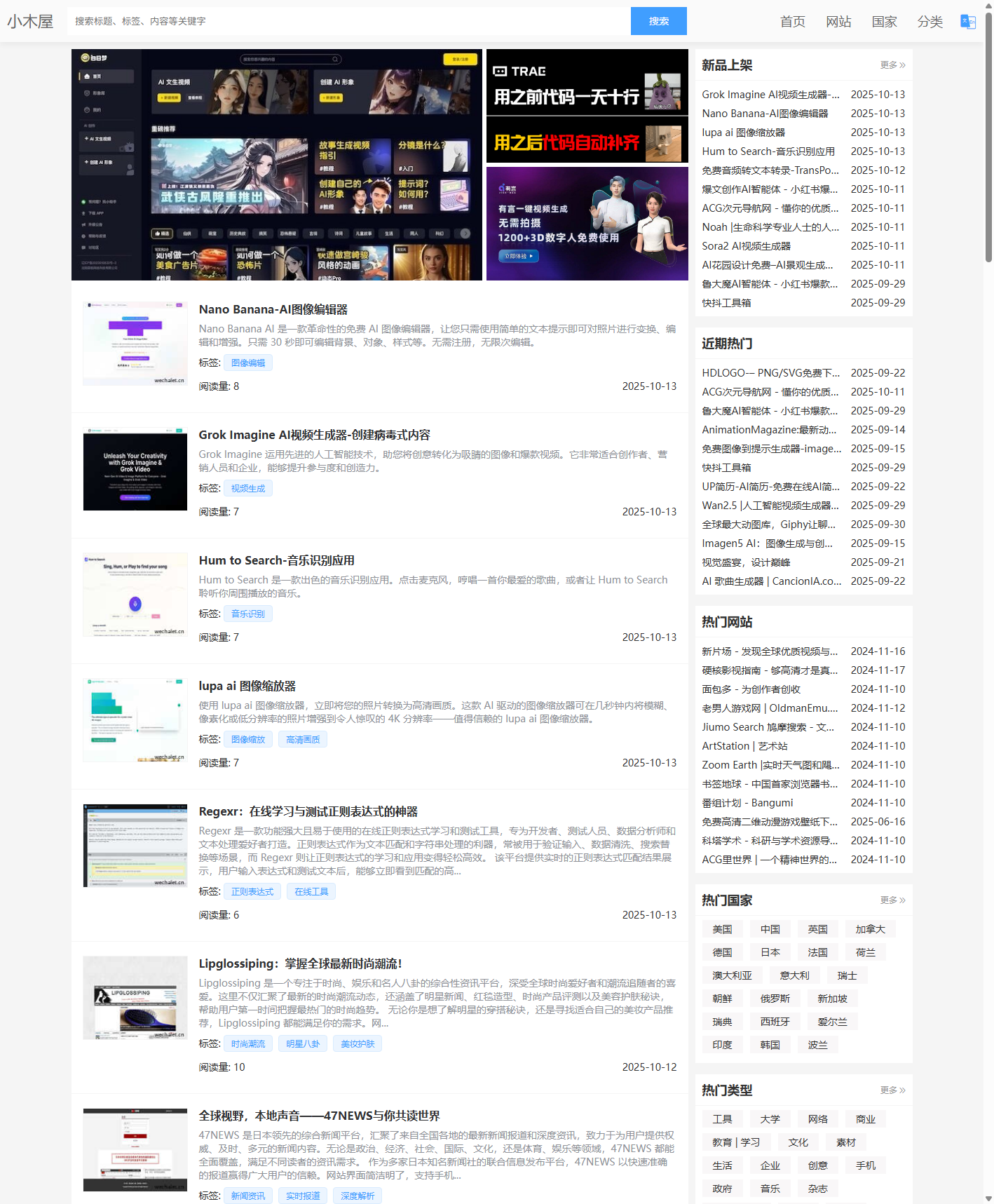Viewport: 994px width, 1204px height.
Task: Open Hum to Search-音乐识别应用 article title
Action: (276, 560)
